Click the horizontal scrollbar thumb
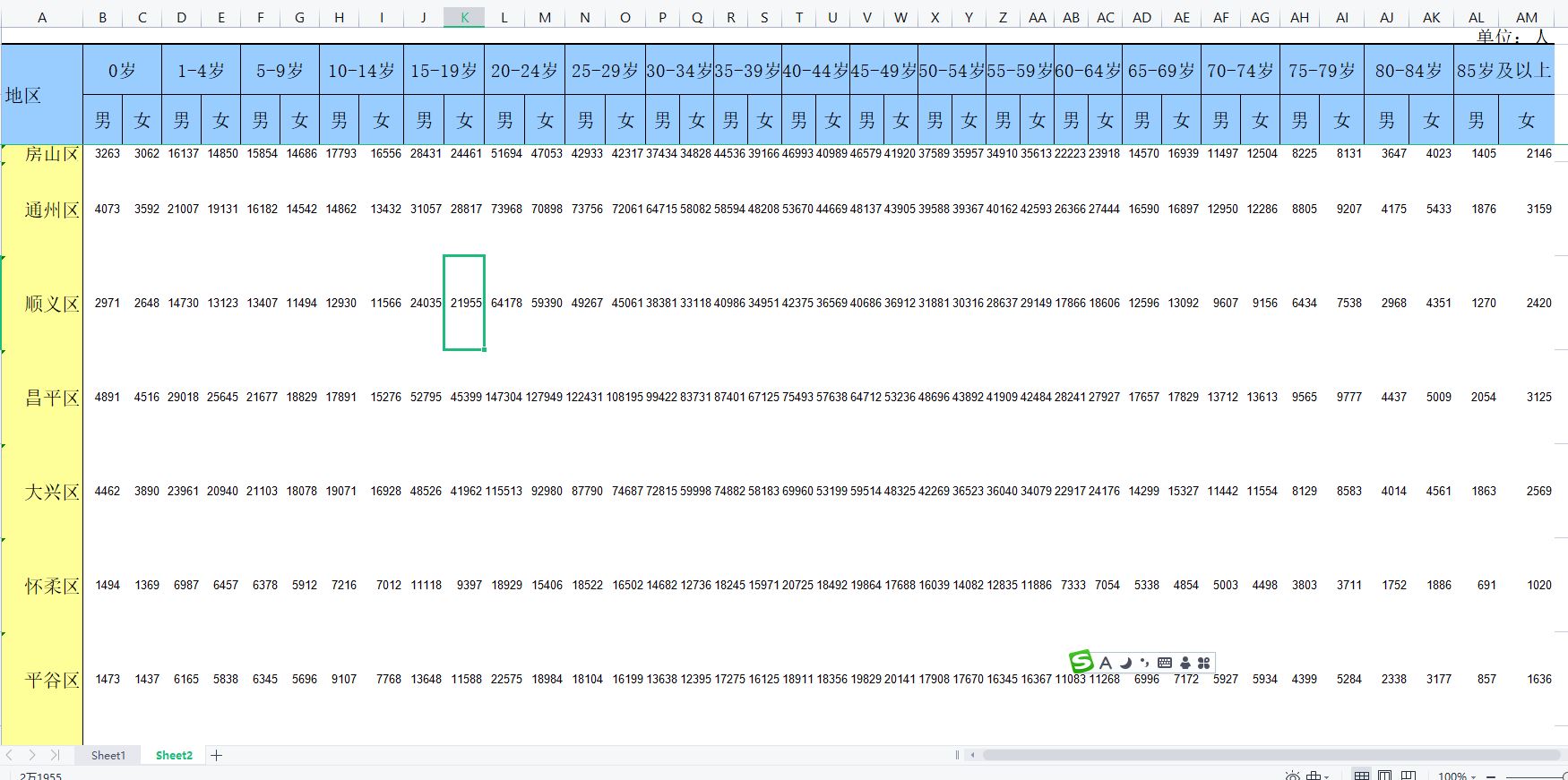 (x=1271, y=755)
